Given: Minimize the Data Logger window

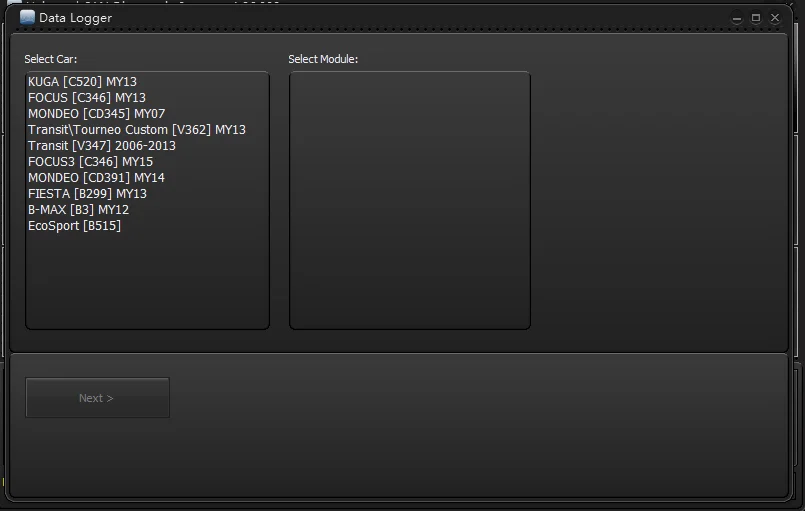Looking at the screenshot, I should [737, 18].
